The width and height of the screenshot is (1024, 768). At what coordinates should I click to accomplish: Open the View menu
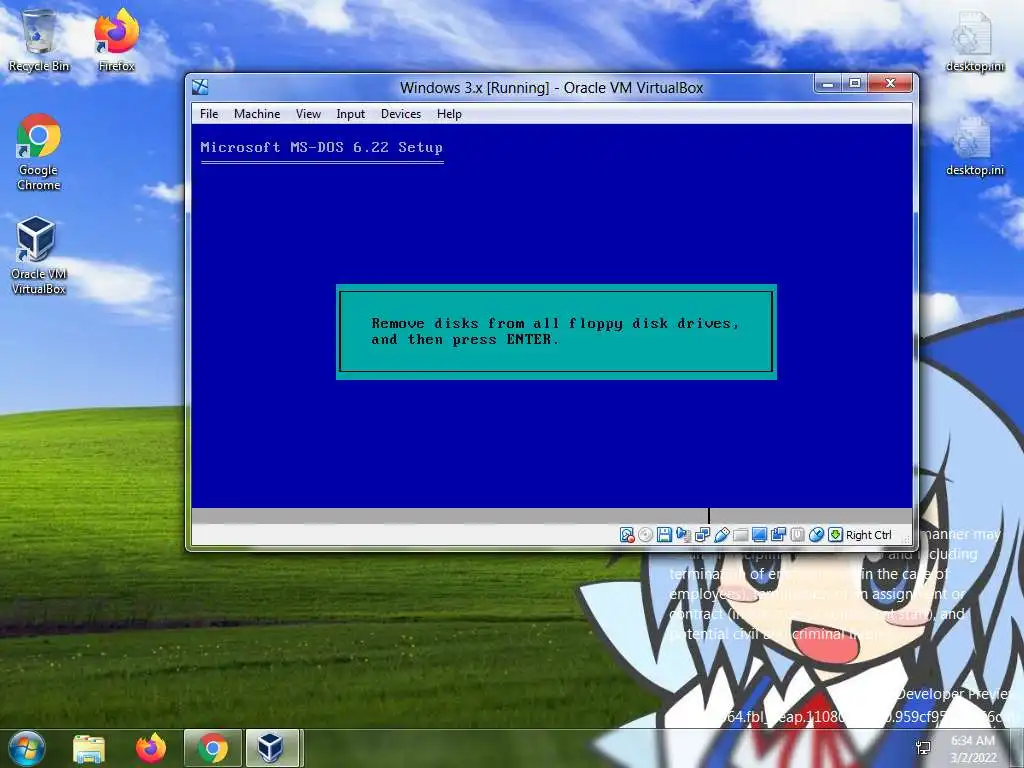click(x=308, y=114)
